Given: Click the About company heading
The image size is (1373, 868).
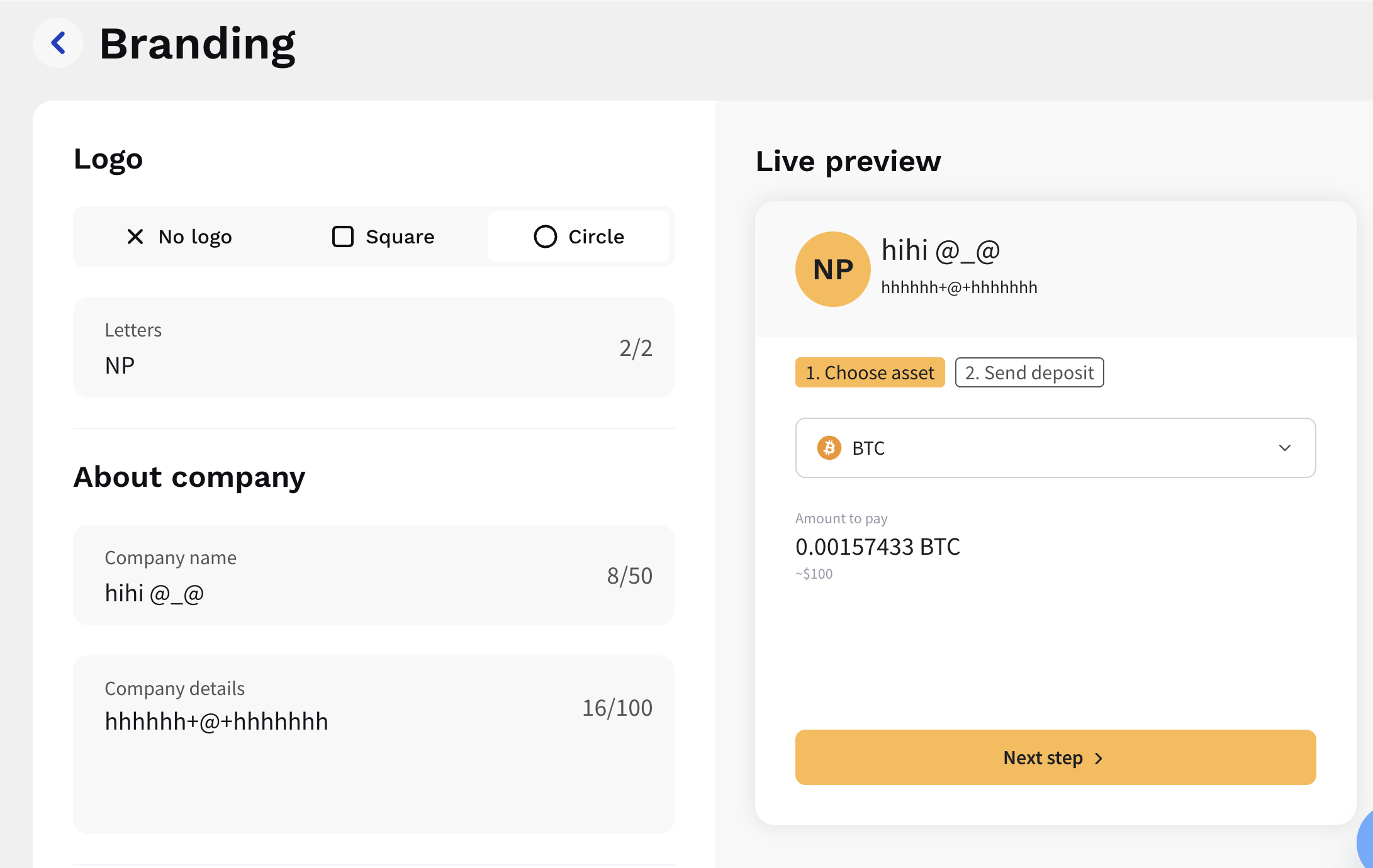Looking at the screenshot, I should [189, 477].
